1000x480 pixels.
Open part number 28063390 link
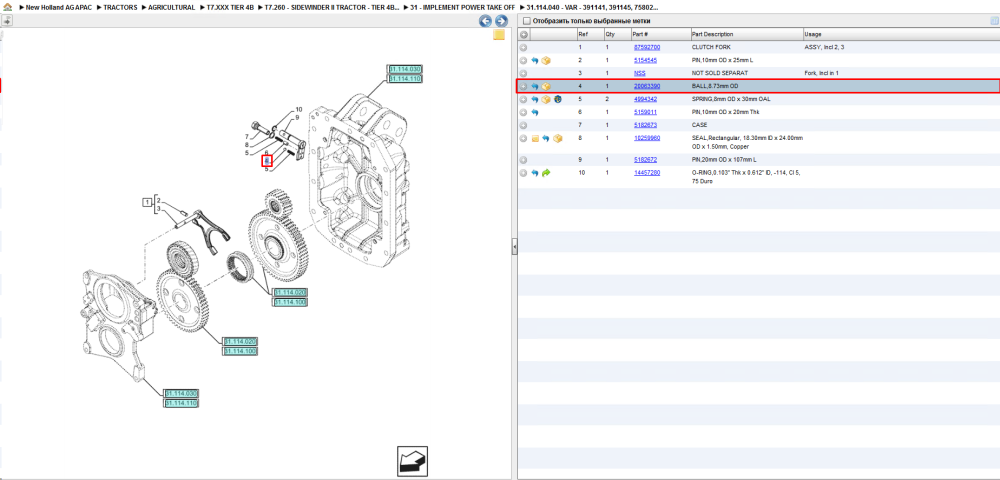click(647, 86)
